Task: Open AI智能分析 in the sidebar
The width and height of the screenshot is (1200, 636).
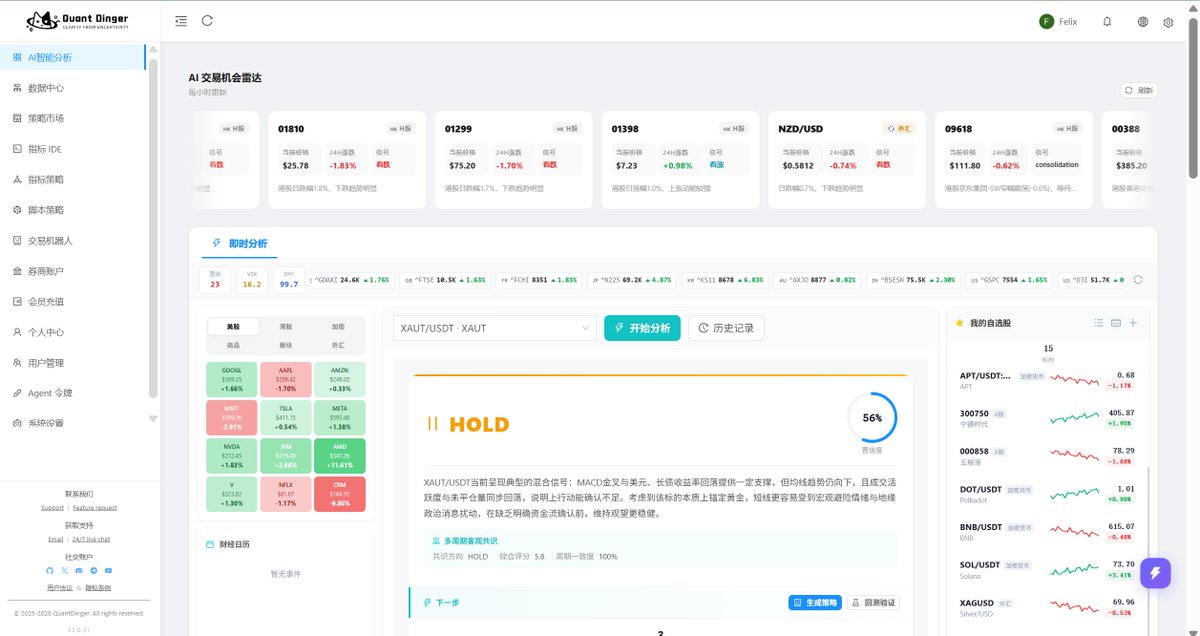Action: point(72,57)
